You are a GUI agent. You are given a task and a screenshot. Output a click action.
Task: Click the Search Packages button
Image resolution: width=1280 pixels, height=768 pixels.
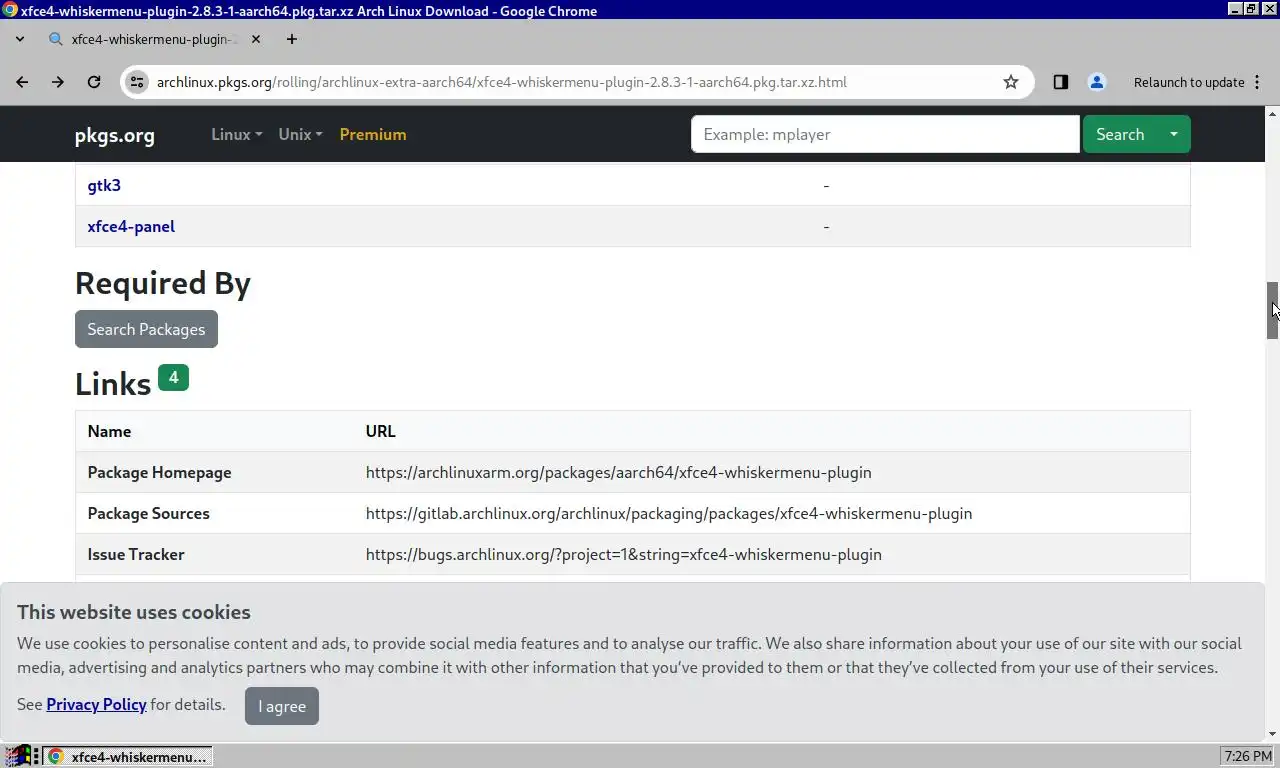pos(146,329)
